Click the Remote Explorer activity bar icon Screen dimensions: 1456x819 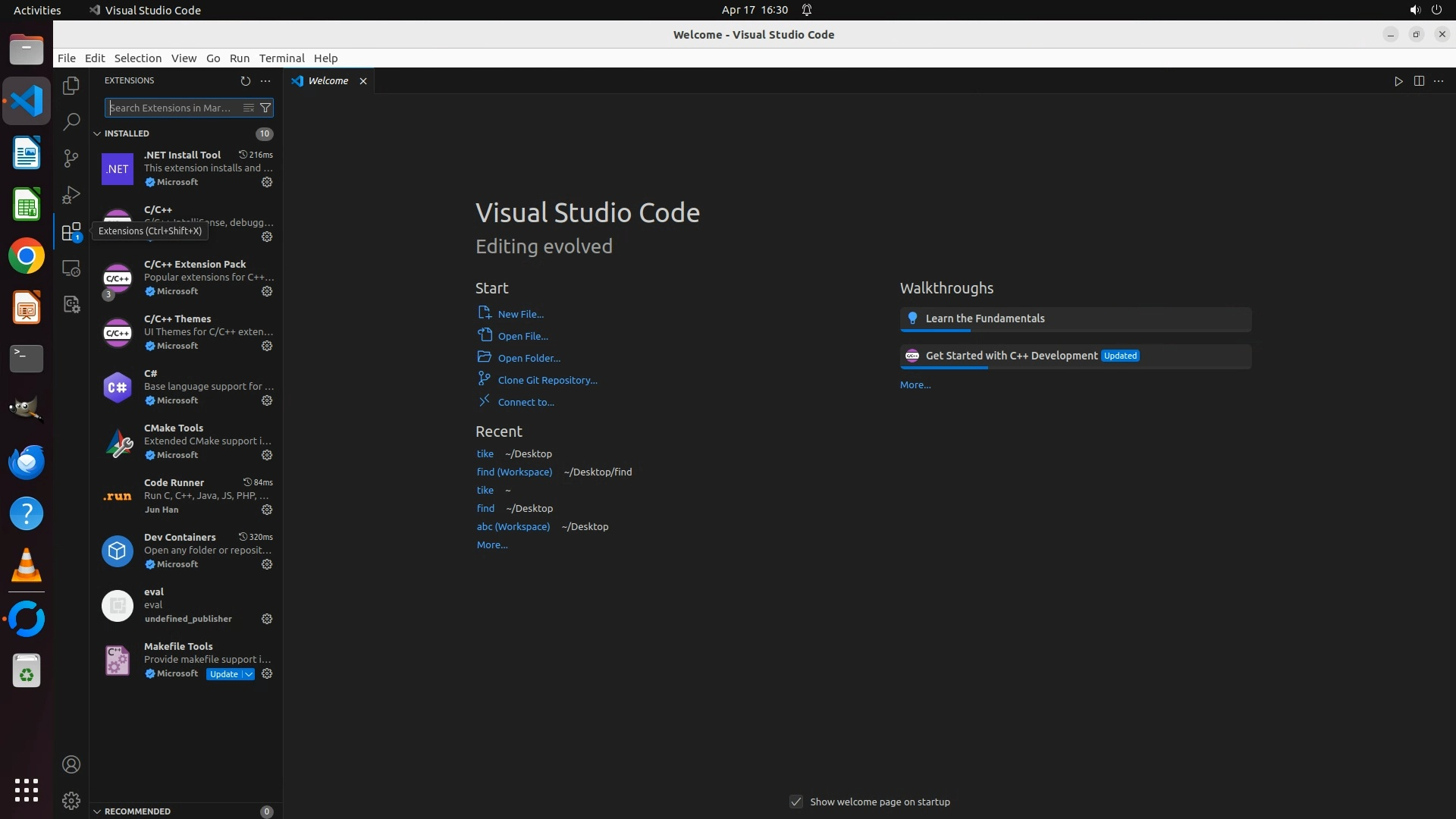pyautogui.click(x=71, y=268)
